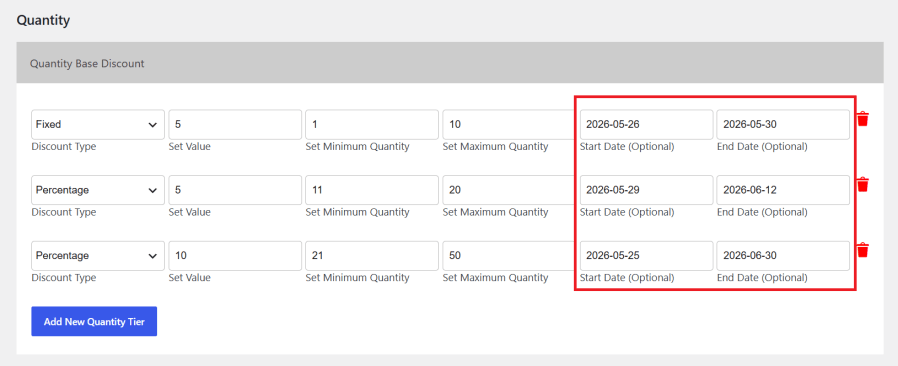Change end date 2026-06-30
Screen dimensions: 898x366
tap(783, 255)
